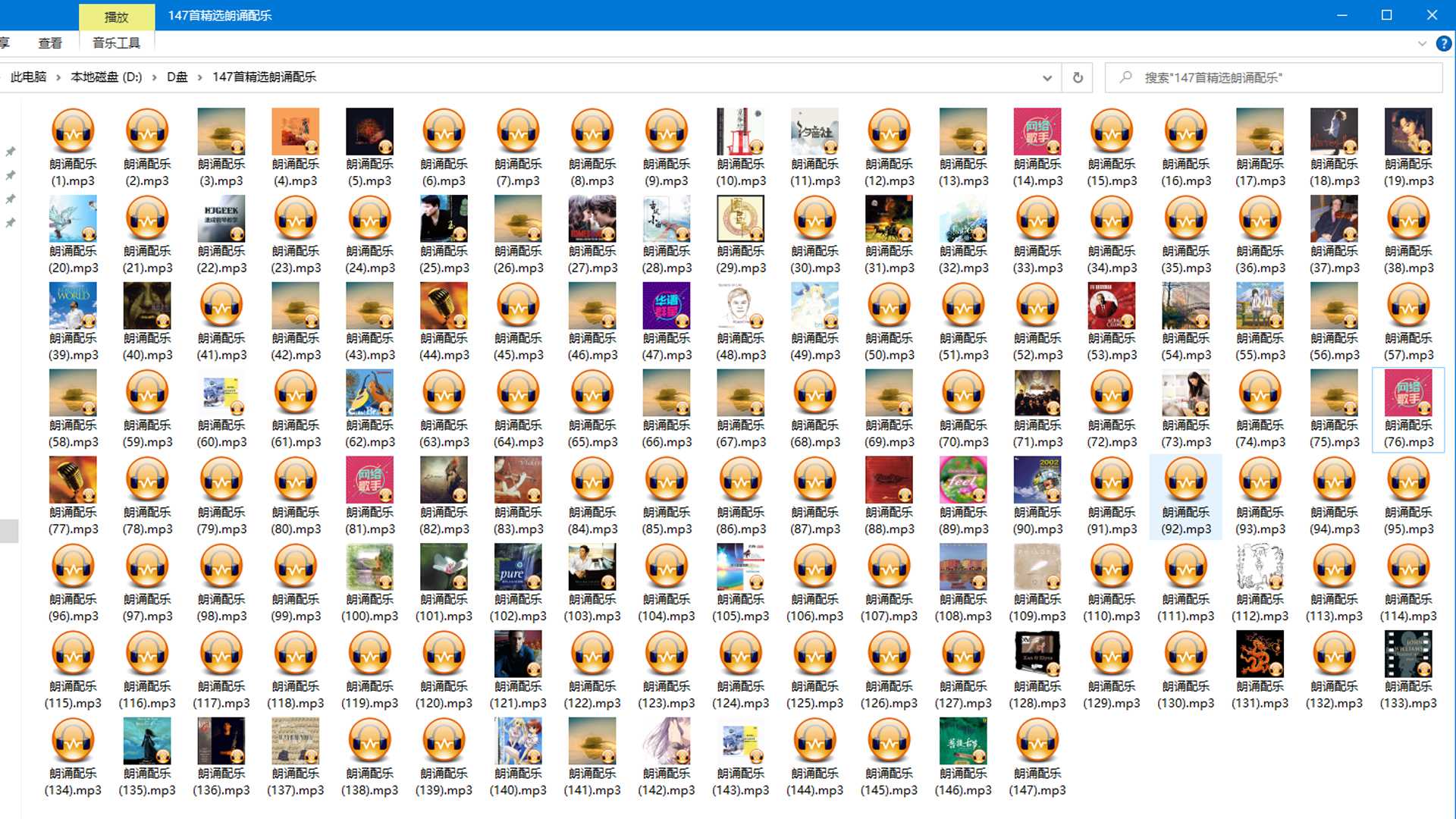1456x819 pixels.
Task: Expand the chevron after 此电脑 in the breadcrumb
Action: (x=58, y=77)
